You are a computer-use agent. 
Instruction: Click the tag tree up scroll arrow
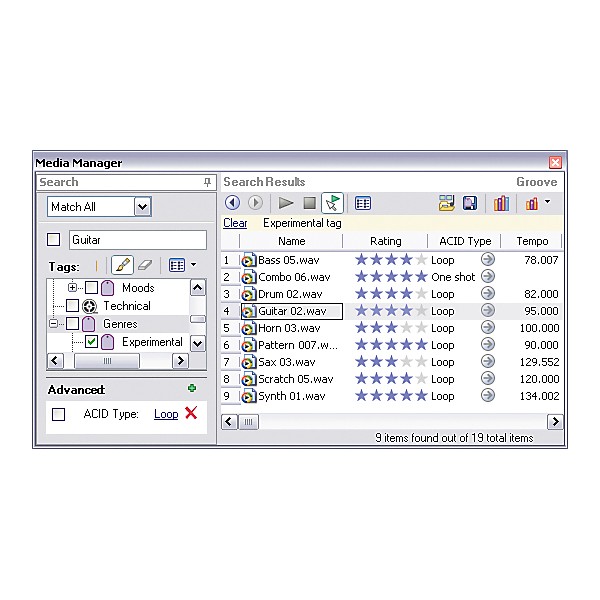coord(197,288)
